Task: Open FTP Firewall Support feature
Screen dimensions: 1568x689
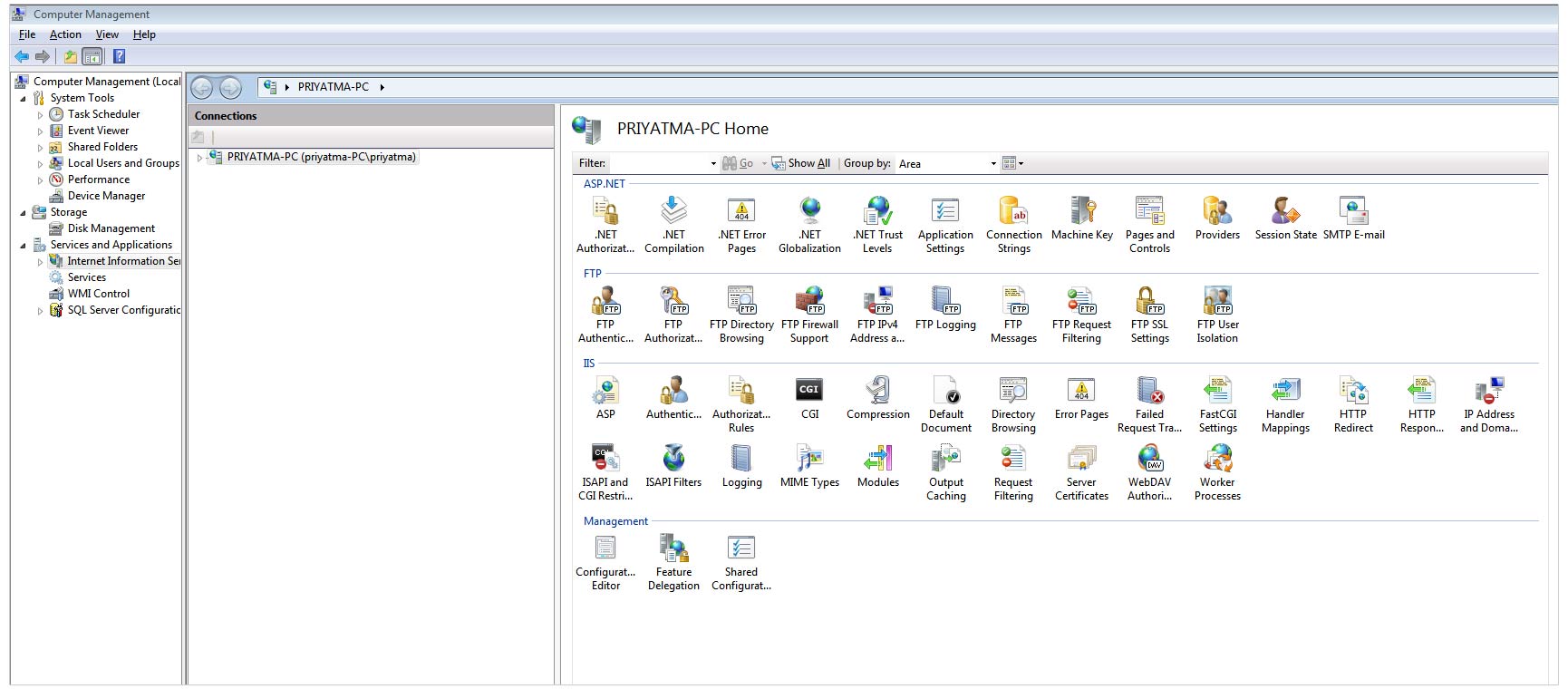Action: [809, 314]
